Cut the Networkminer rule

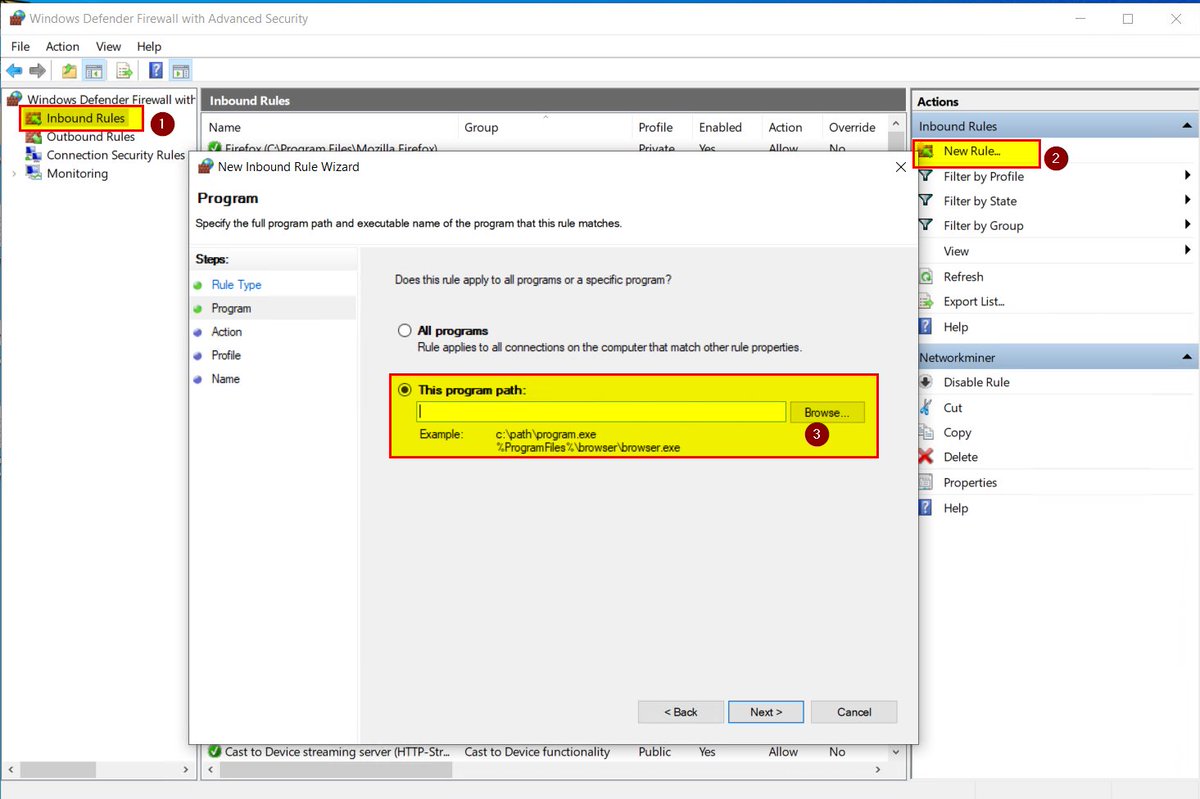click(x=952, y=407)
